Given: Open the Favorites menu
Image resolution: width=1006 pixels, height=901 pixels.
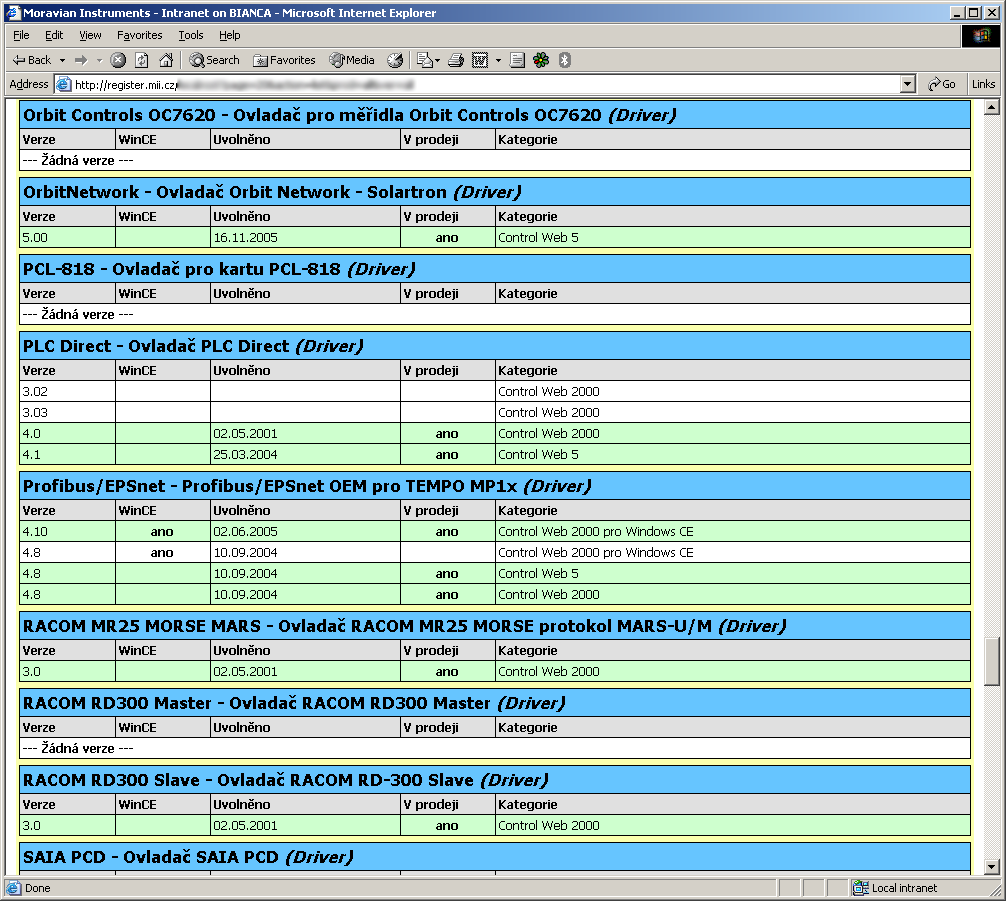Looking at the screenshot, I should (x=139, y=35).
